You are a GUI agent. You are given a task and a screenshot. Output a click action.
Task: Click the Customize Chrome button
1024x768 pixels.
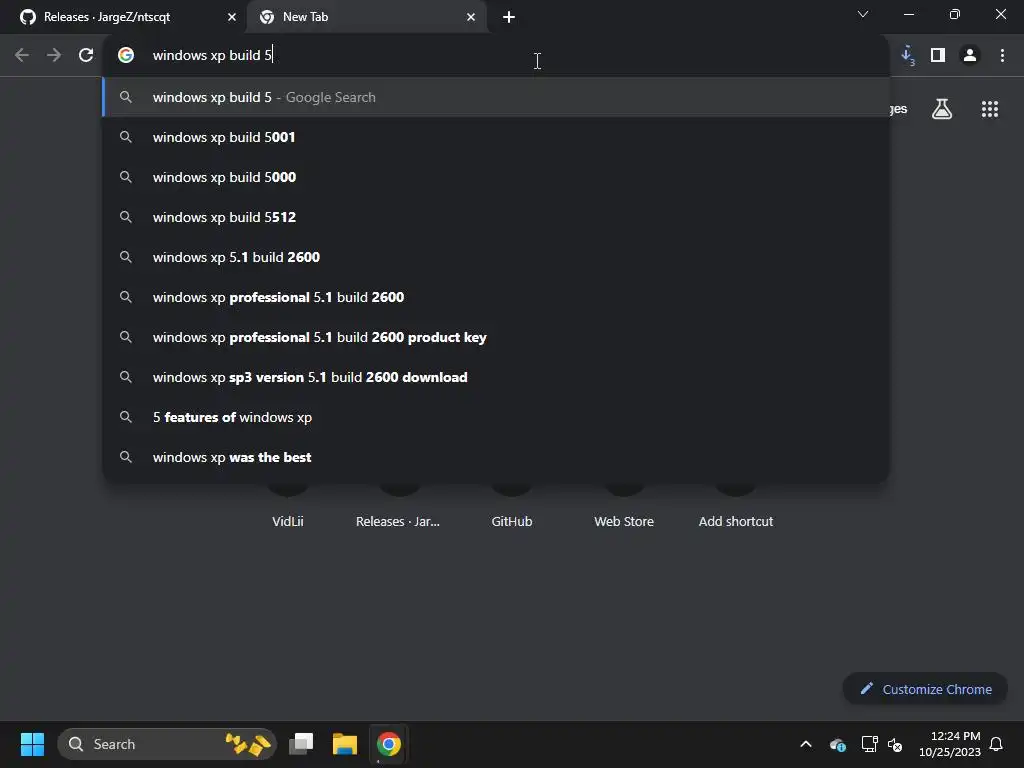[925, 689]
